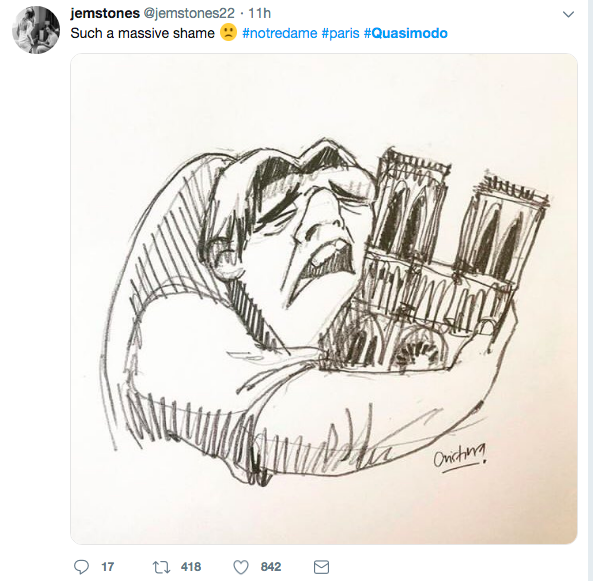Viewport: 593px width, 581px height.
Task: Open the 11h timestamp link
Action: tap(259, 13)
